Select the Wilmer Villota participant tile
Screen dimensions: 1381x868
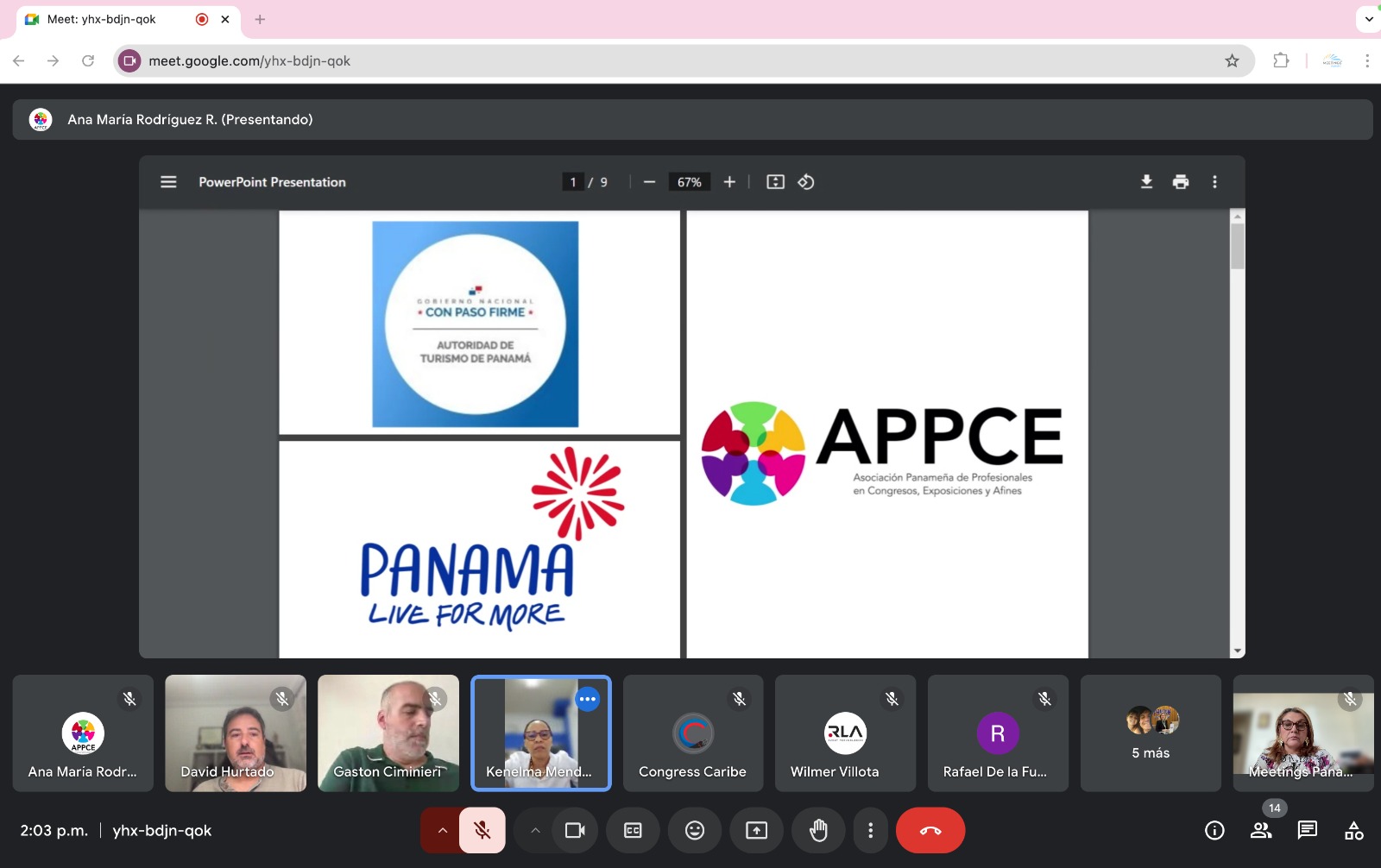coord(846,733)
